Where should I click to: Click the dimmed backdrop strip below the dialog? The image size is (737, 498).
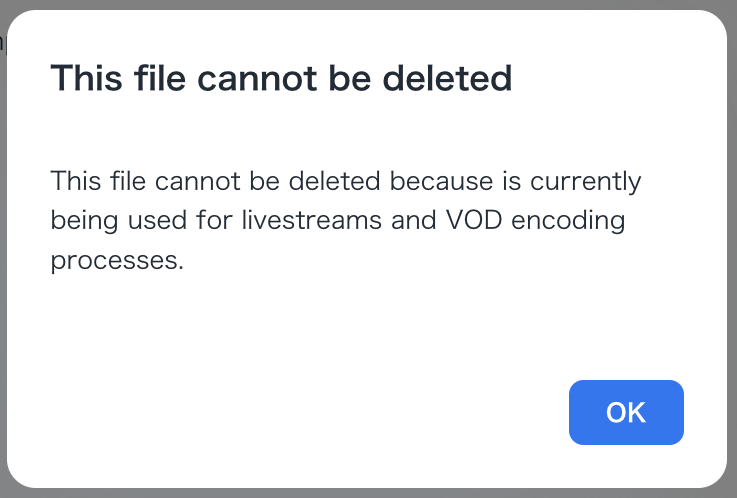[368, 493]
